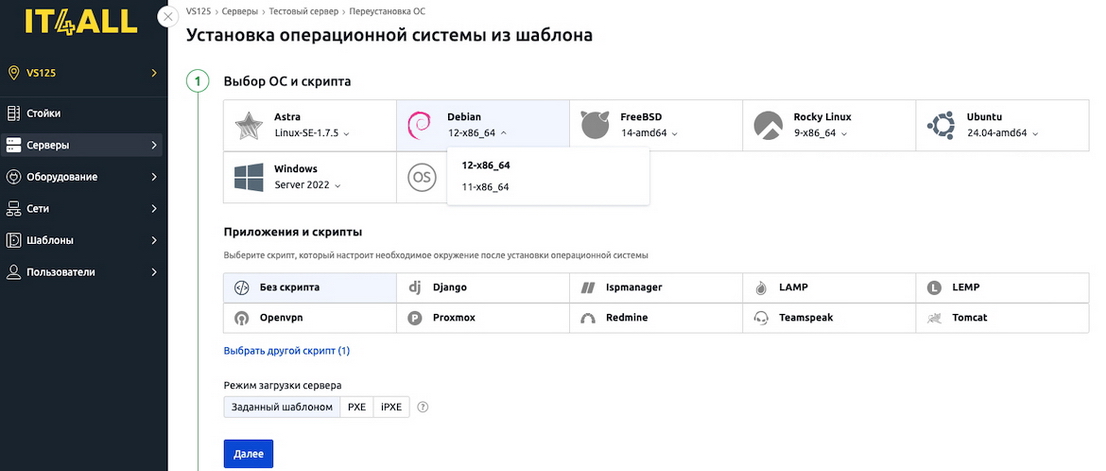Click the help question mark icon
The width and height of the screenshot is (1106, 471).
pos(423,407)
